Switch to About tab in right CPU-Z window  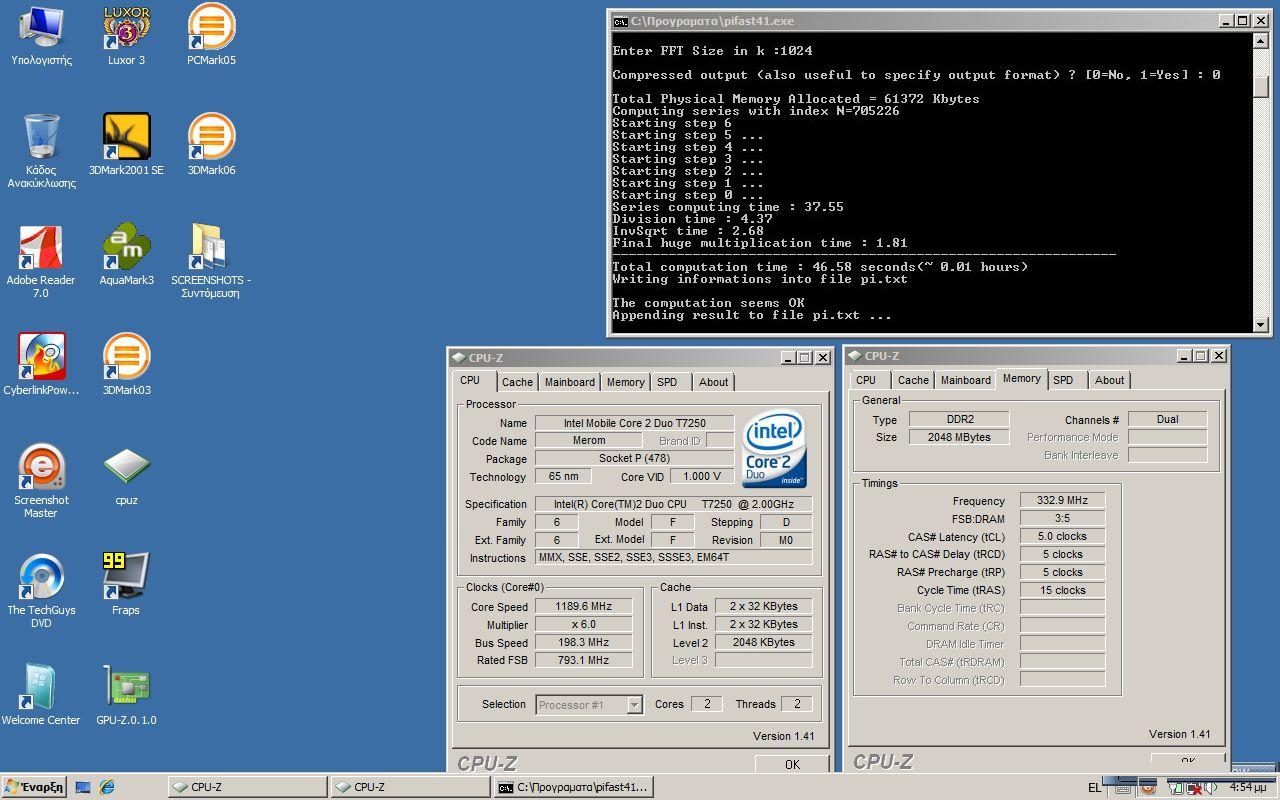click(x=1109, y=380)
